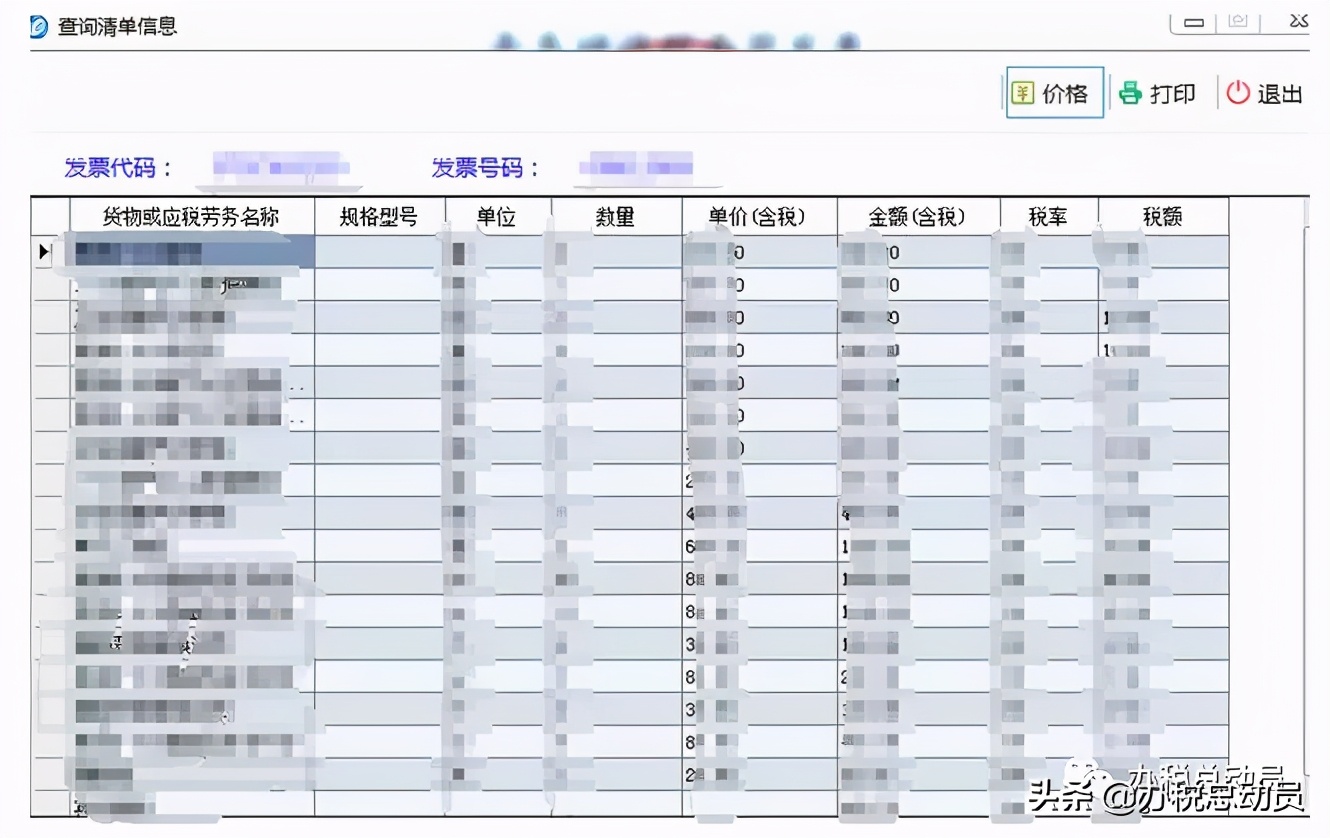Viewport: 1330px width, 838px height.
Task: Click the 单位 column header
Action: click(x=498, y=216)
